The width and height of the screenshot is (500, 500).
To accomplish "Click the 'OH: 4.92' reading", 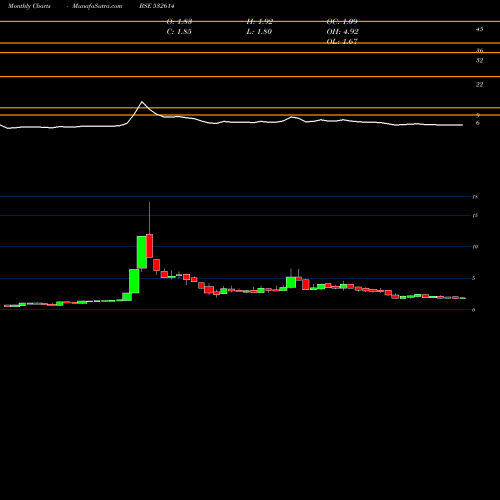I will [x=342, y=32].
